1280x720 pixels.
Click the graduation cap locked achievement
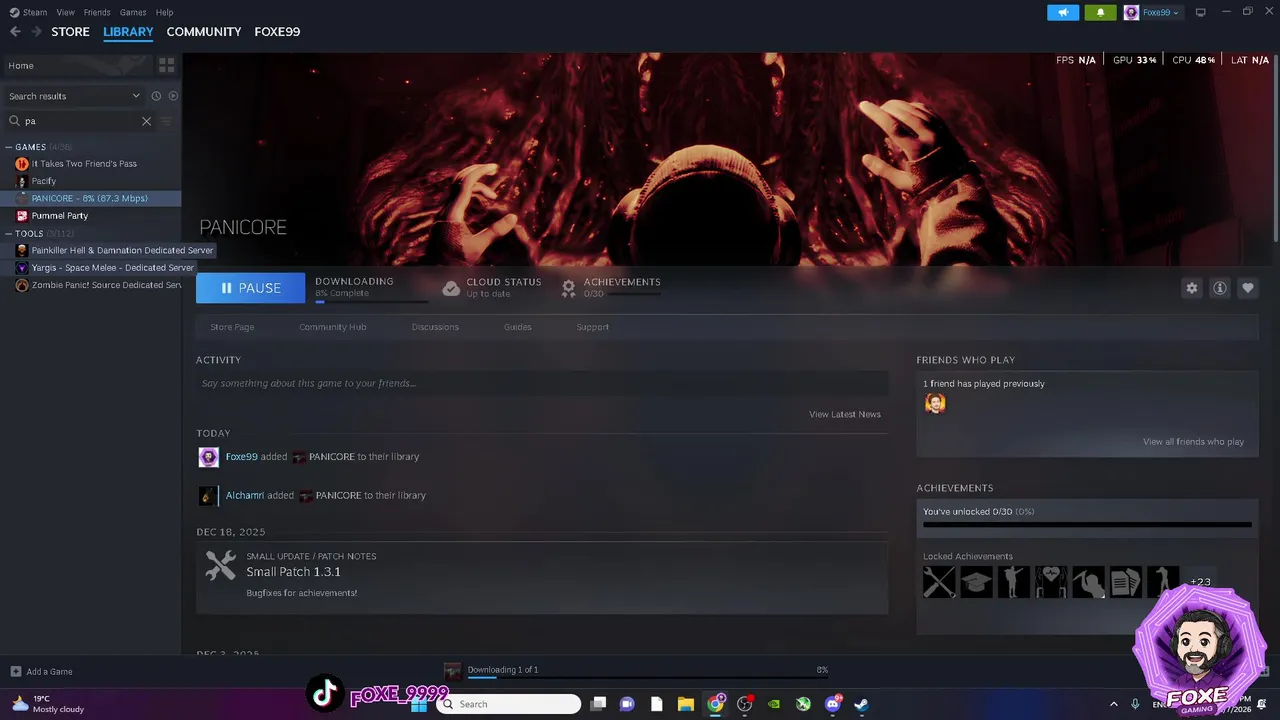pyautogui.click(x=976, y=582)
